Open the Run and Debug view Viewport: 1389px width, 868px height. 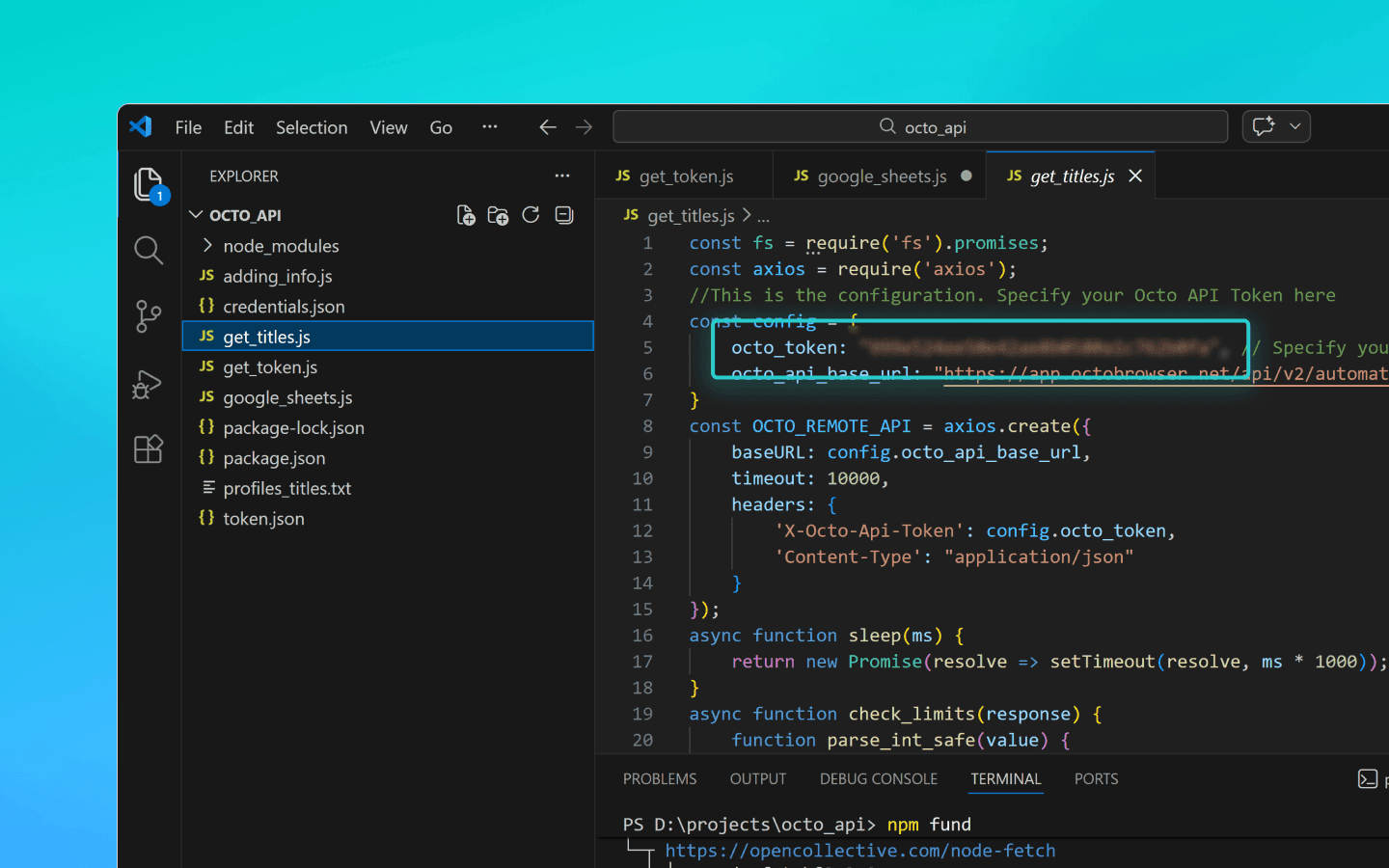[148, 384]
